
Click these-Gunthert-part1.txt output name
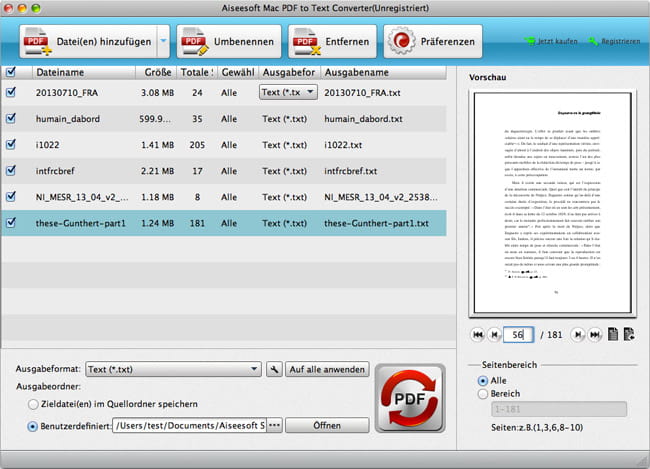tap(376, 223)
